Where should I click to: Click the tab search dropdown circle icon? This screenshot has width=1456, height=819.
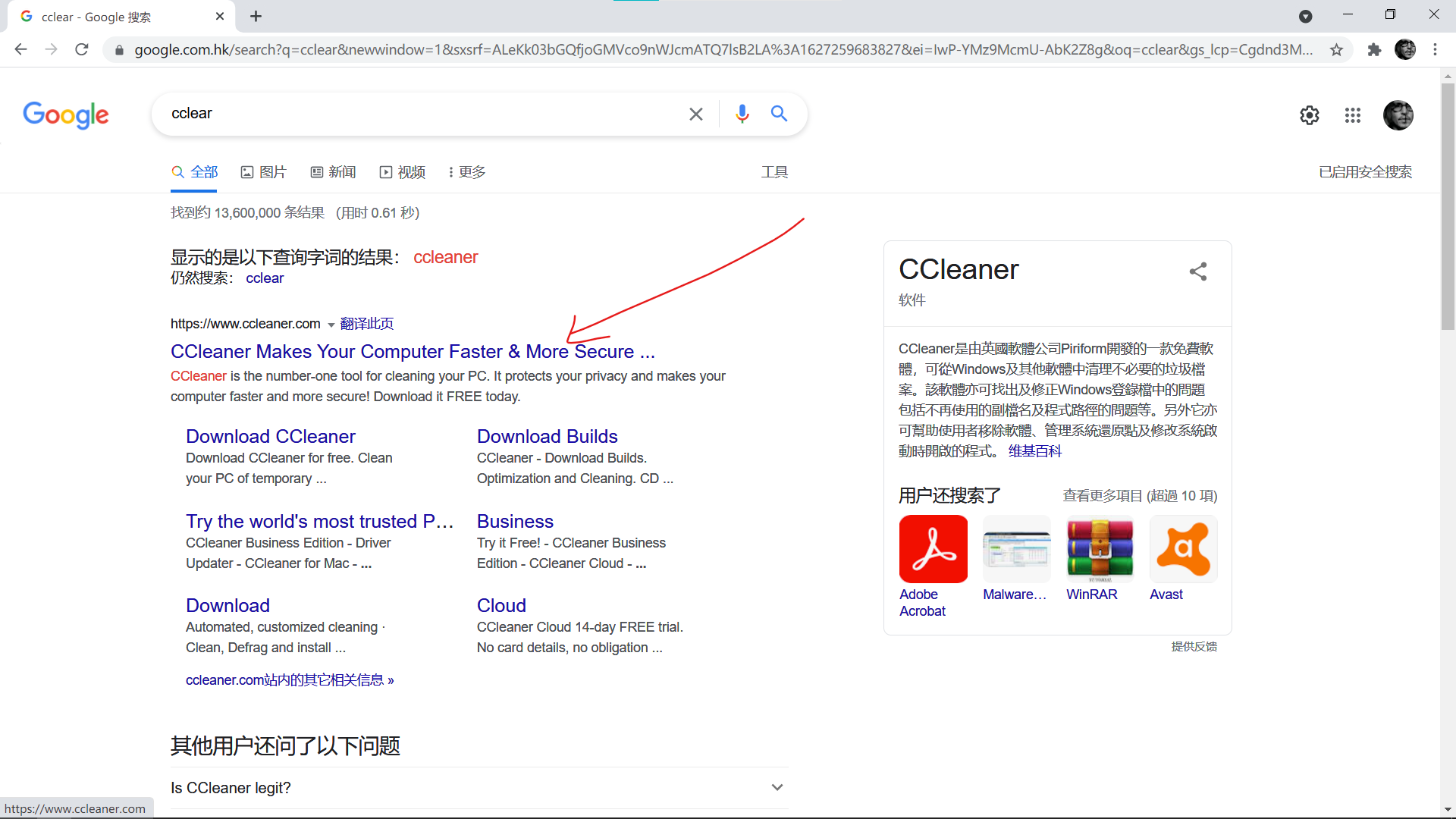(1305, 16)
